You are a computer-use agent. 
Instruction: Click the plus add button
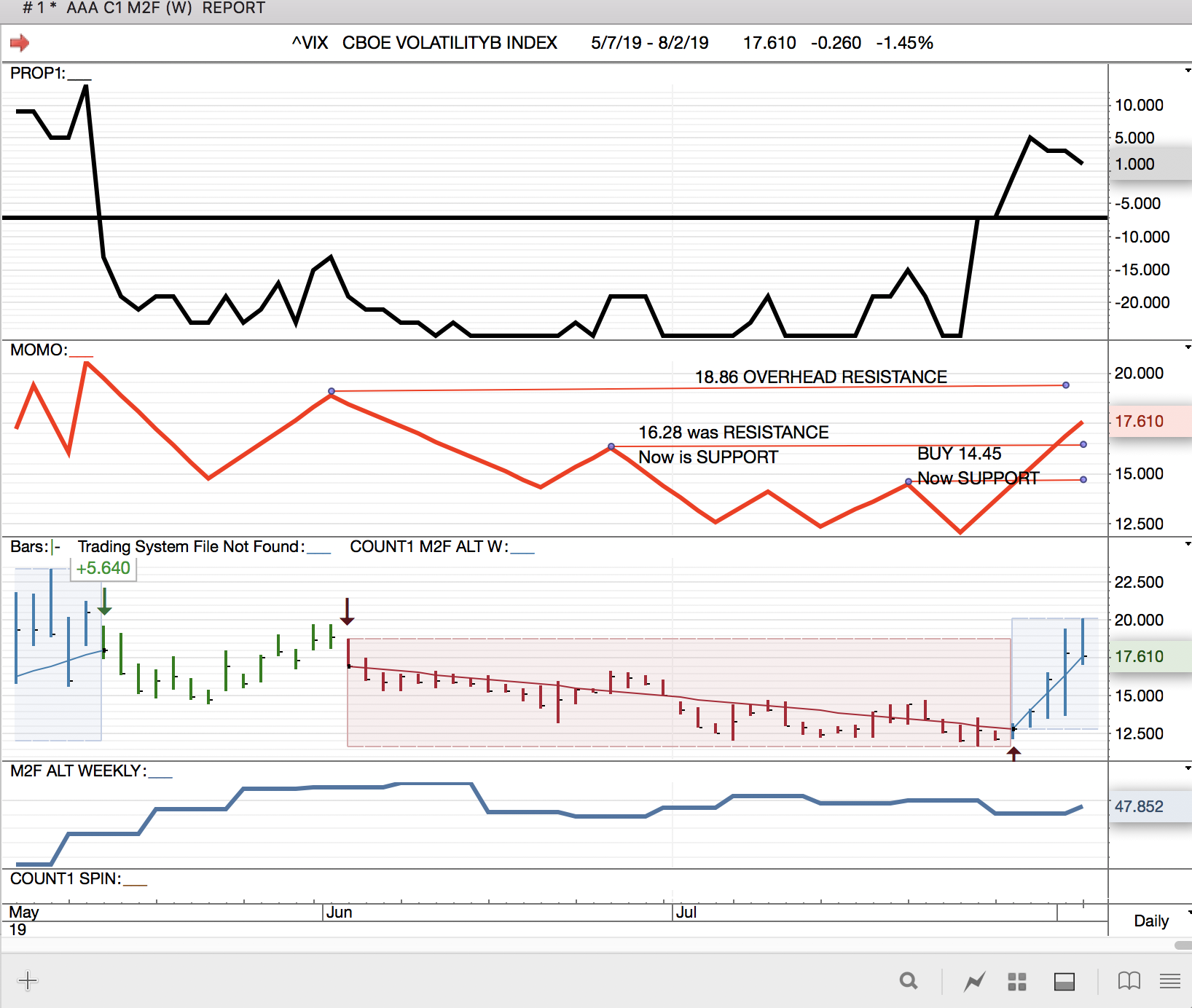[x=27, y=980]
